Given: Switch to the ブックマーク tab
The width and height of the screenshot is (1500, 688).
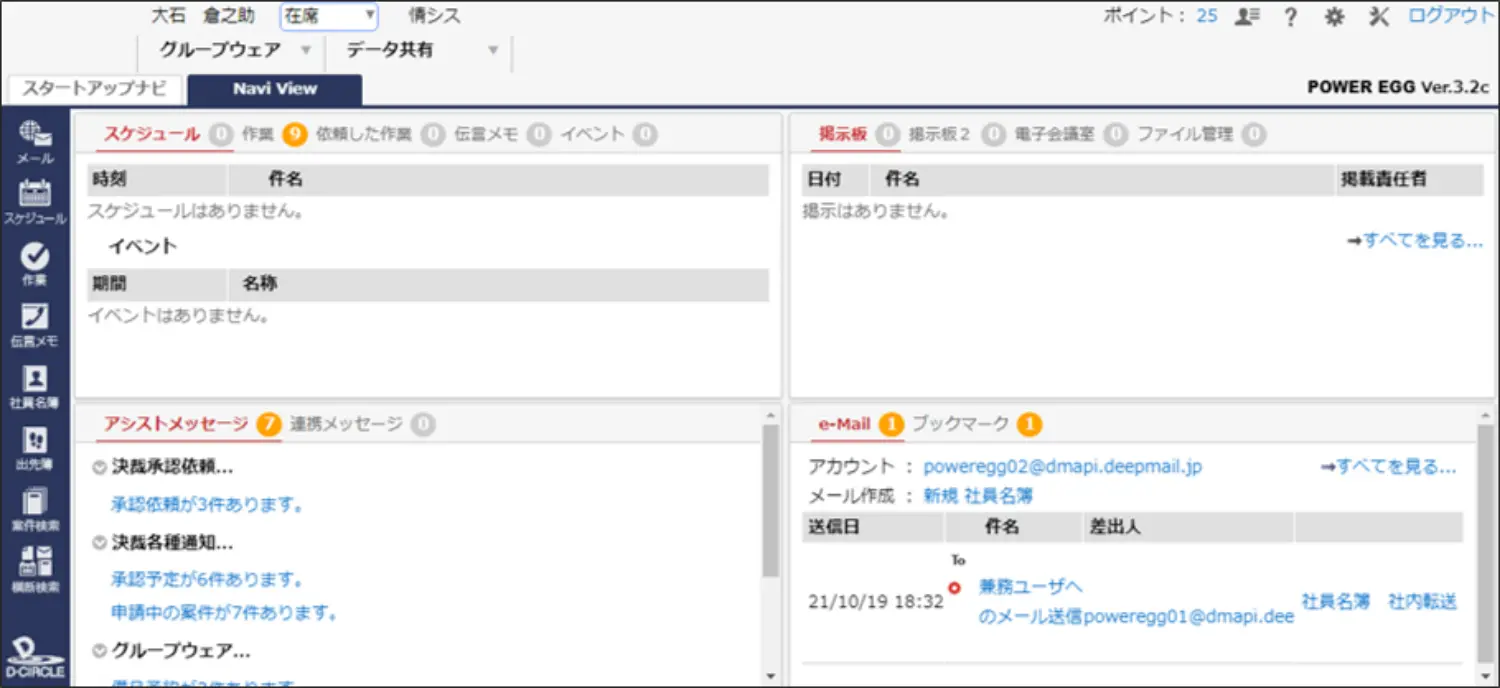Looking at the screenshot, I should (960, 424).
